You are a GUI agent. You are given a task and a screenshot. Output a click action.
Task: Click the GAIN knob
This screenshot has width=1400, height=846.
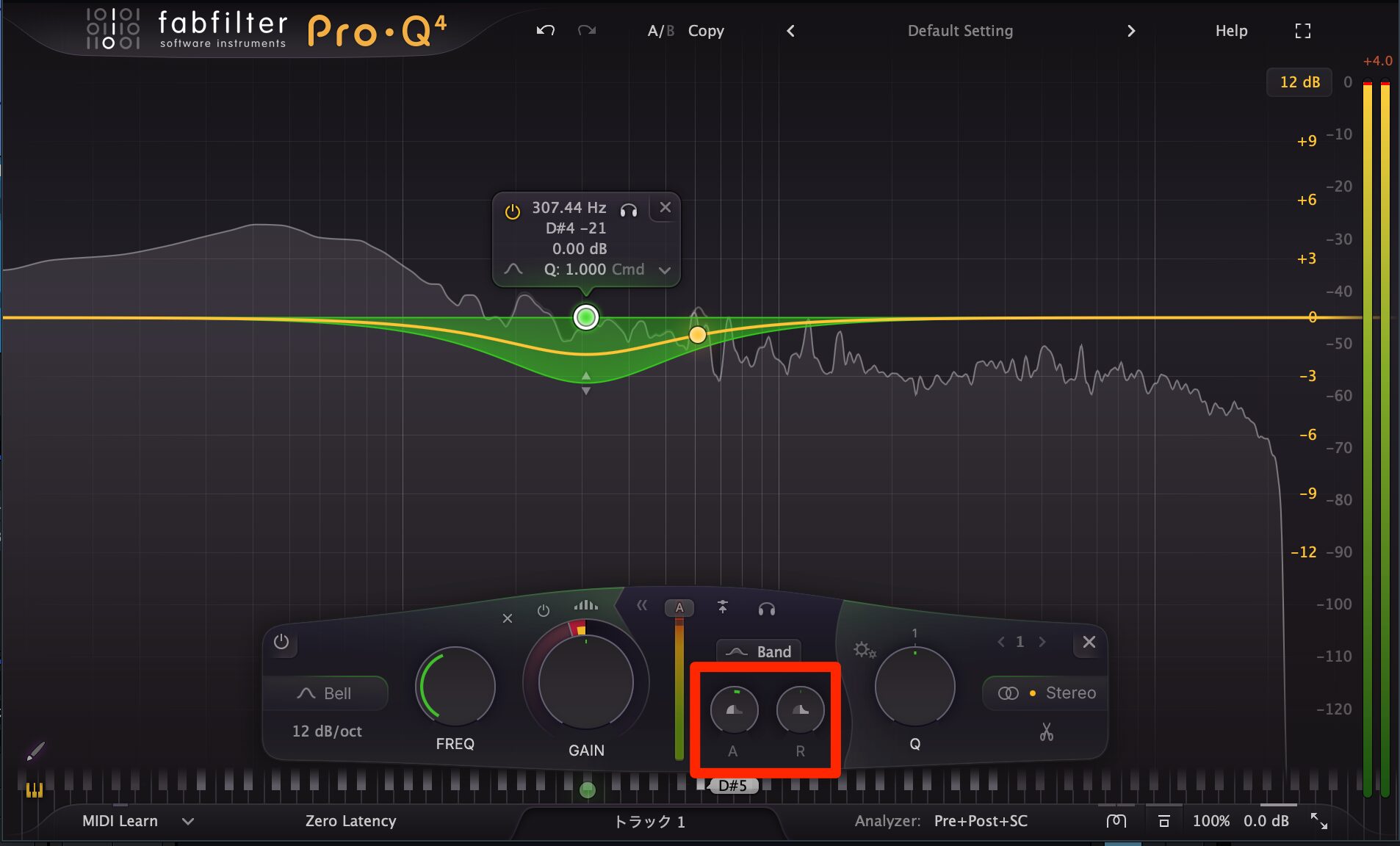[585, 682]
